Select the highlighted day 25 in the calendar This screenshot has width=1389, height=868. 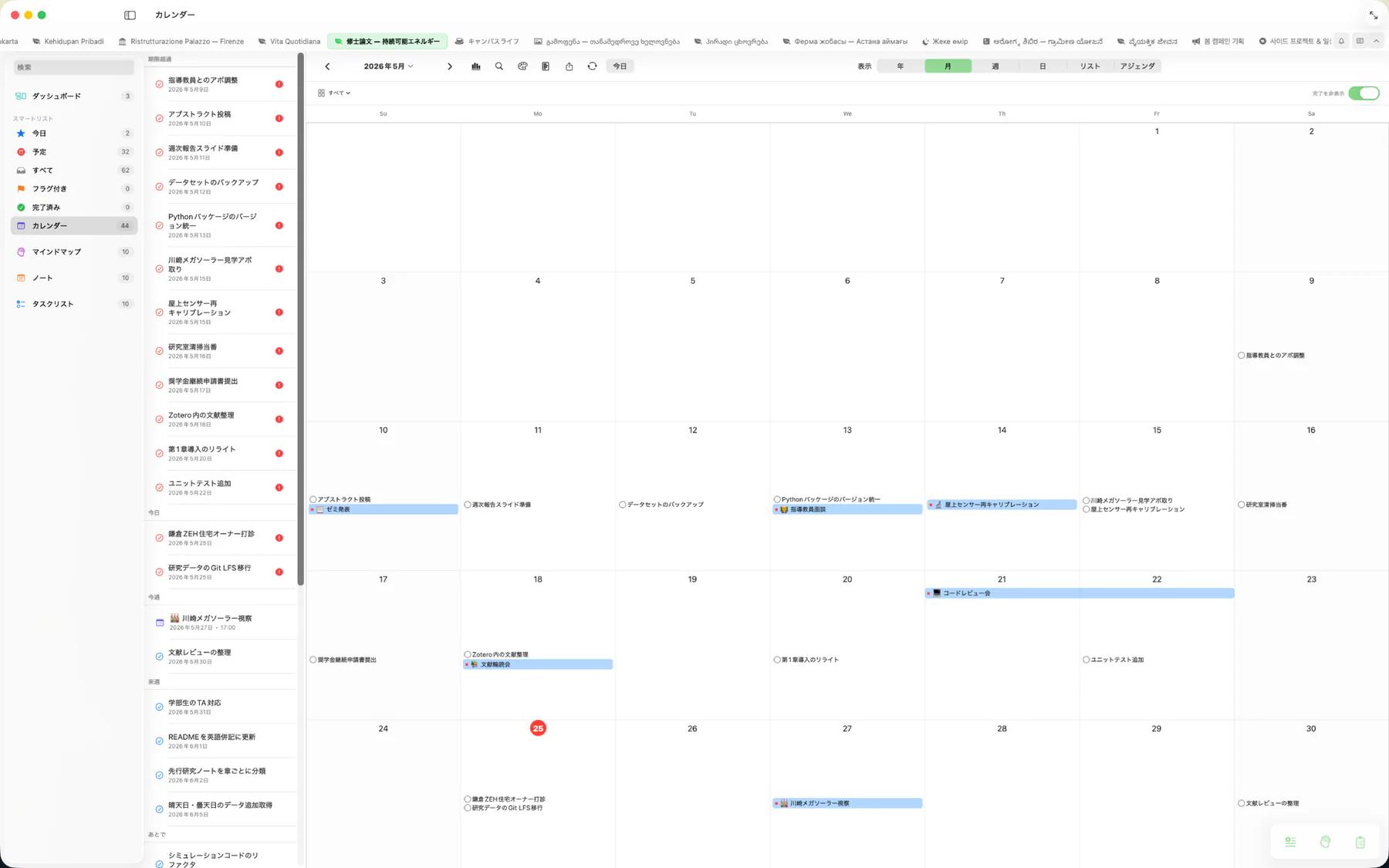[538, 728]
